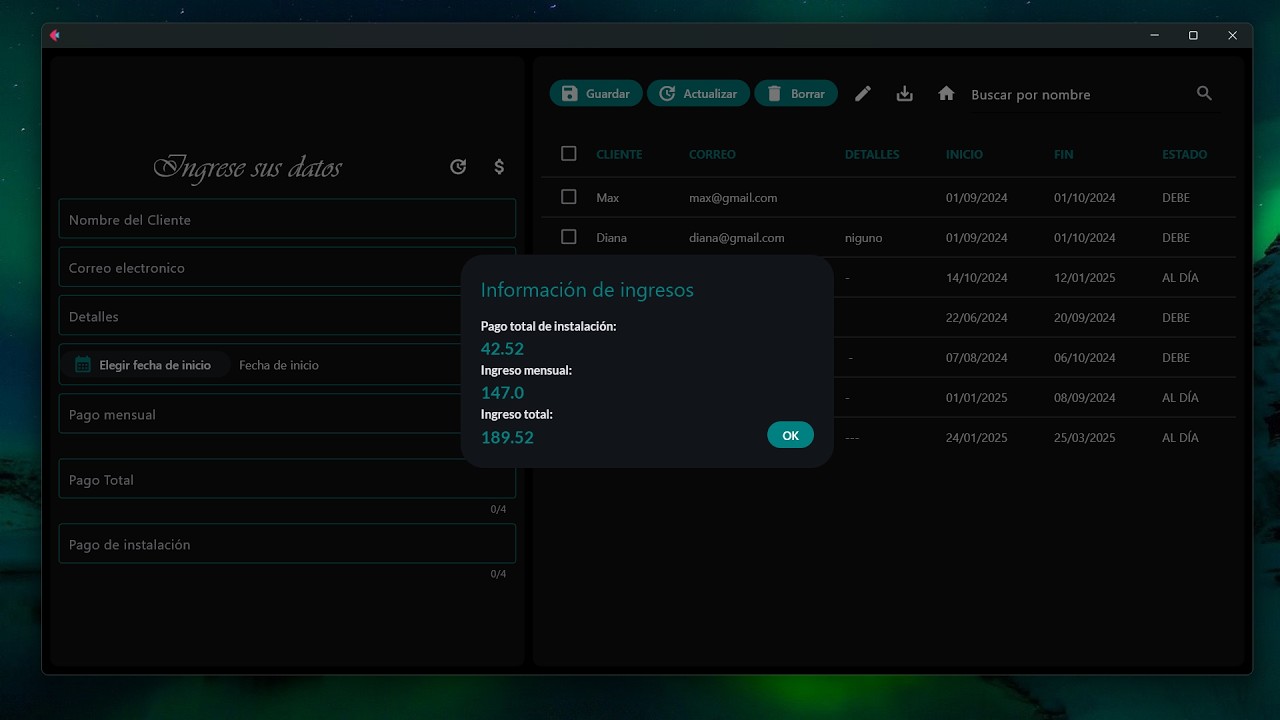The height and width of the screenshot is (720, 1280).
Task: Click the start date 22/06/2024
Action: (977, 318)
